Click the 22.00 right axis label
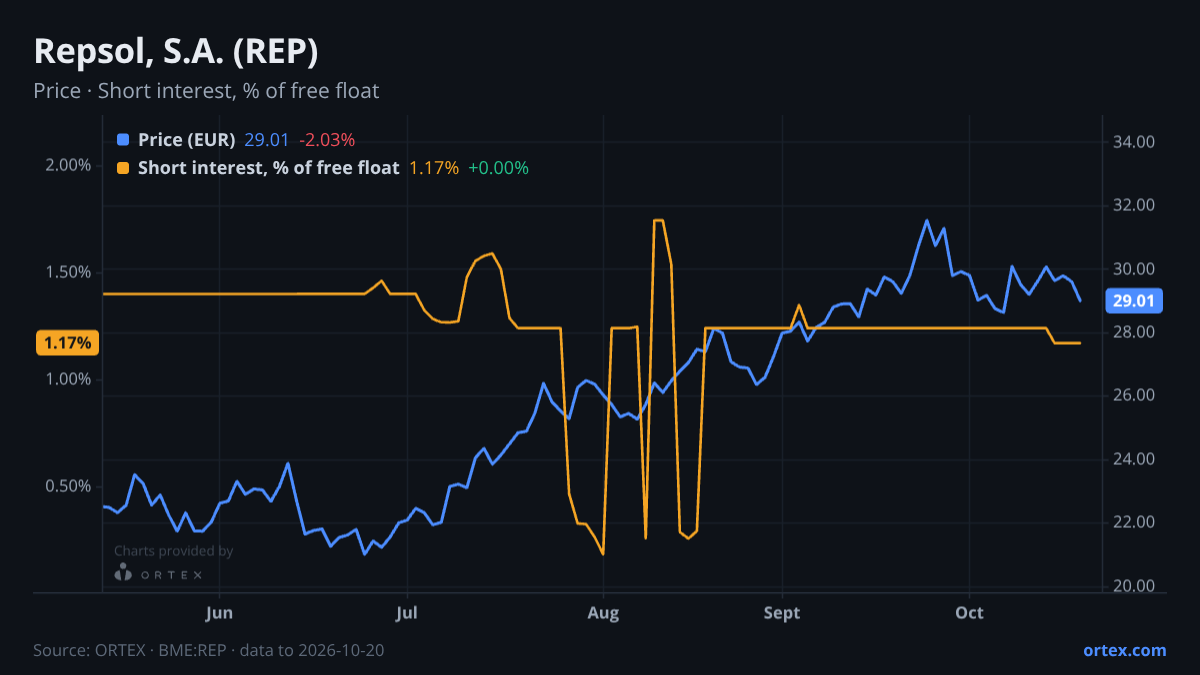 point(1134,522)
